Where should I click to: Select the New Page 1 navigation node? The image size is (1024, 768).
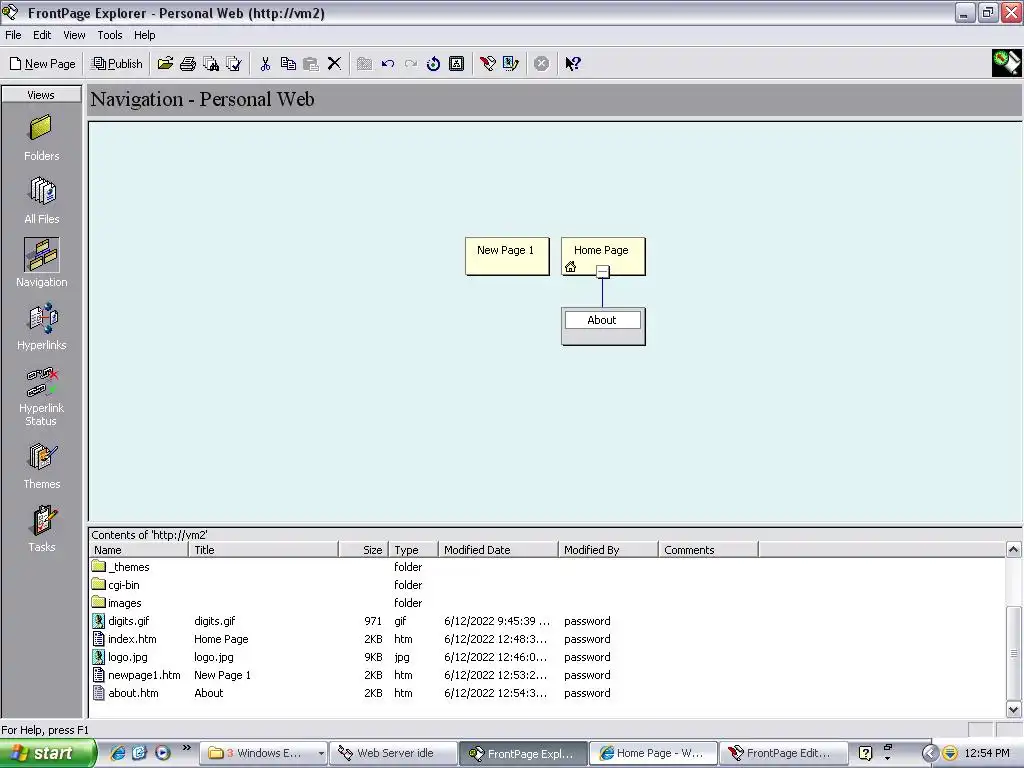click(507, 256)
